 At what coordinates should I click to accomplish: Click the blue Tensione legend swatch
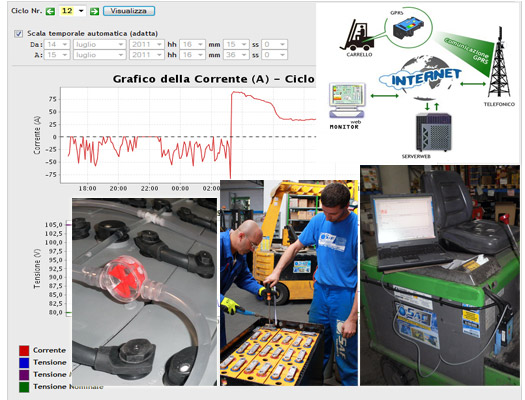click(24, 363)
